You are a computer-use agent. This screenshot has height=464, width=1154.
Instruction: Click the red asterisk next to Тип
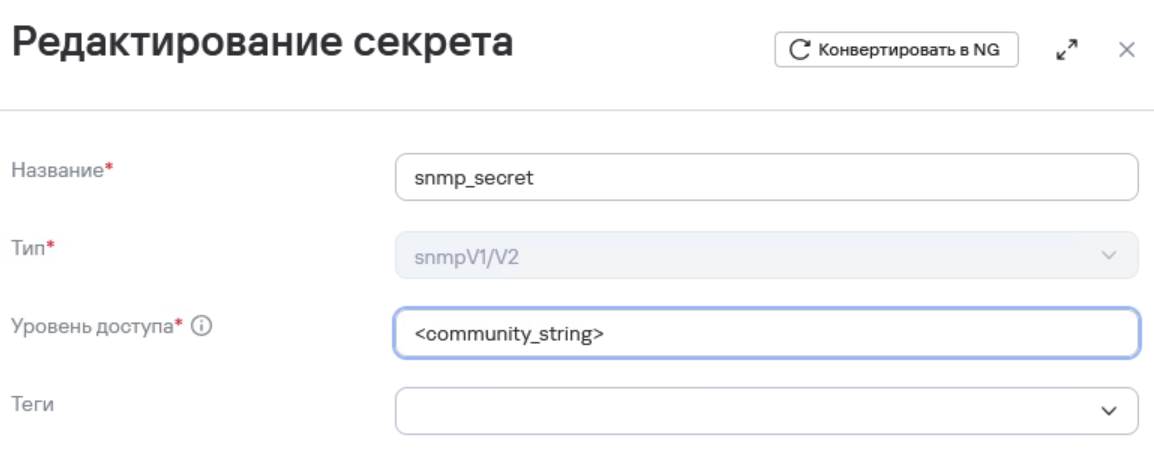51,246
